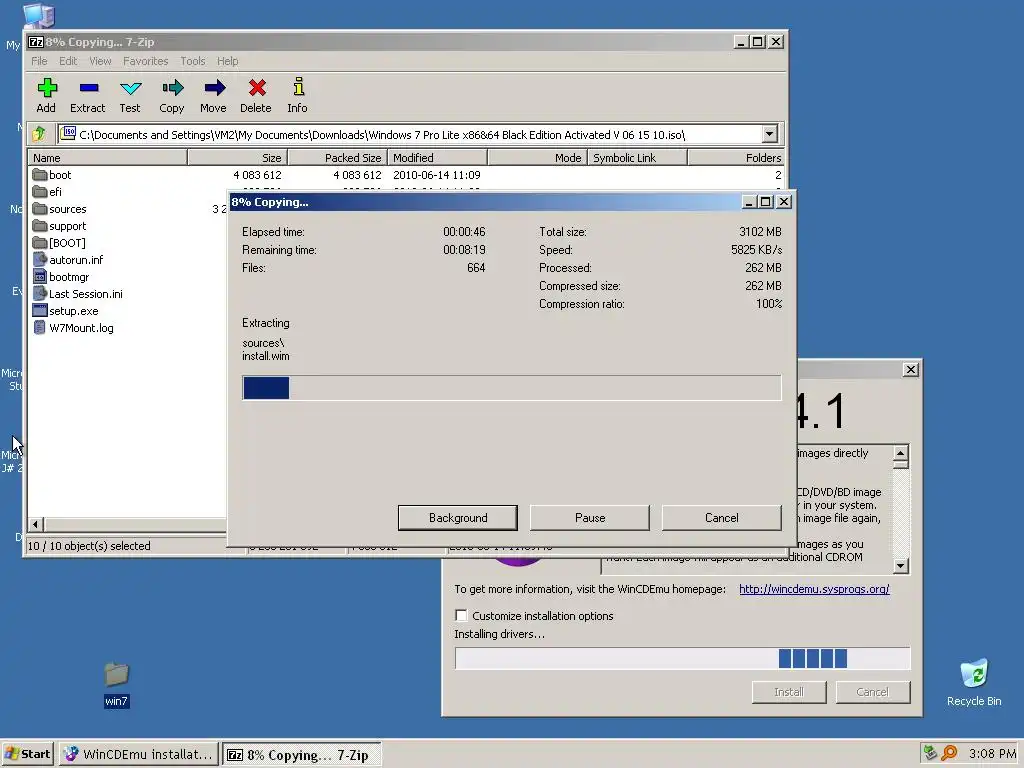
Task: Click the 3:08 PM system clock
Action: [992, 753]
